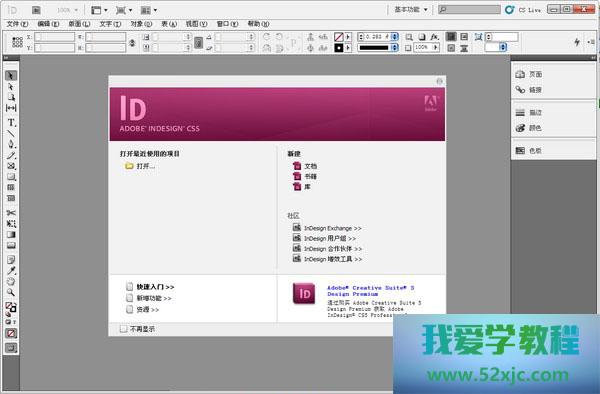Toggle constrain proportions for width and height

(132, 42)
